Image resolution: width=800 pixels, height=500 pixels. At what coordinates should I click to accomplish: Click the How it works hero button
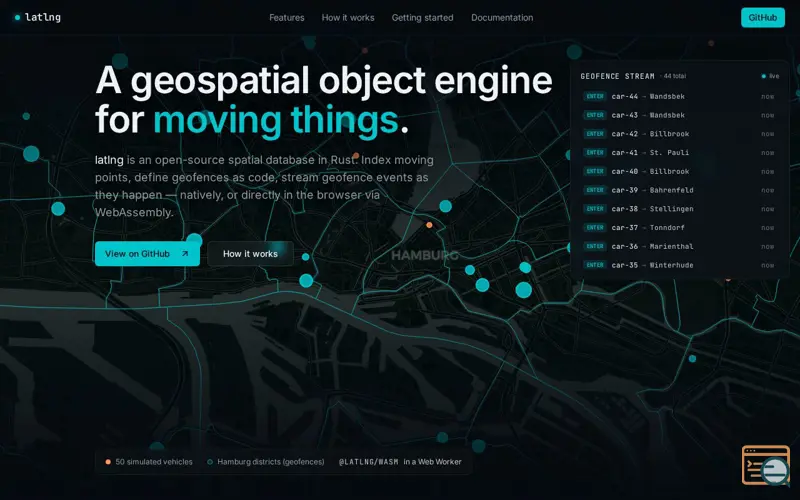[x=251, y=254]
